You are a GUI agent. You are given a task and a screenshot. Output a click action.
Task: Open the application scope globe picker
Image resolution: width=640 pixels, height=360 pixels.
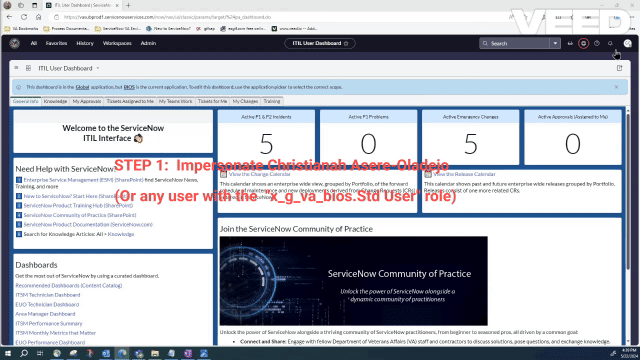584,43
